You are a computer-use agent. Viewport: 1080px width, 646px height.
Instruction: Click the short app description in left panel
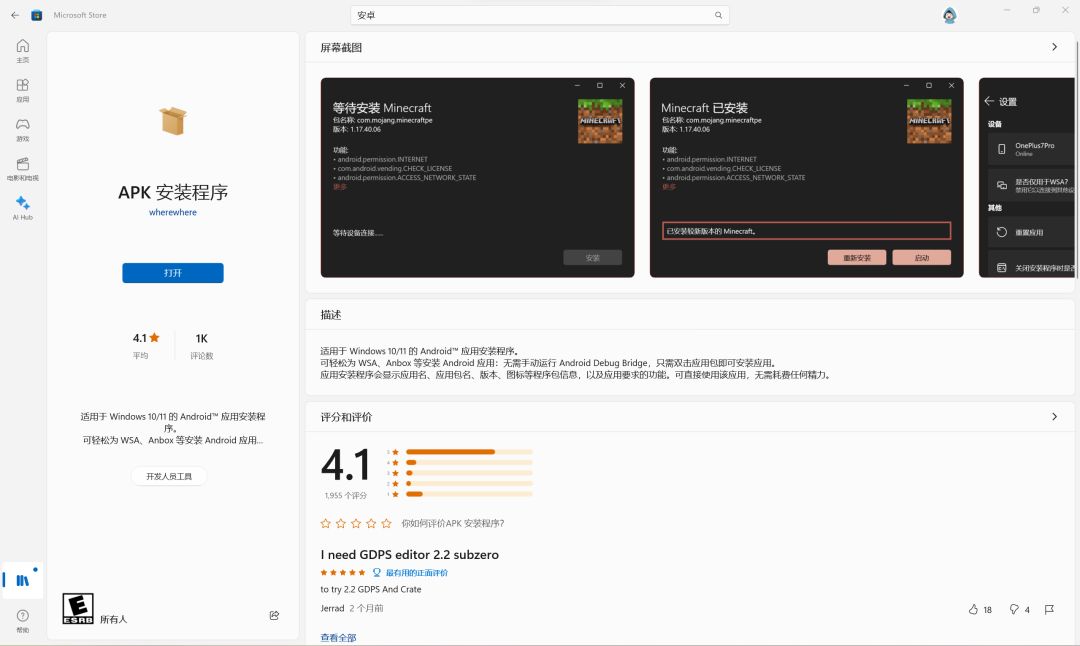click(173, 428)
